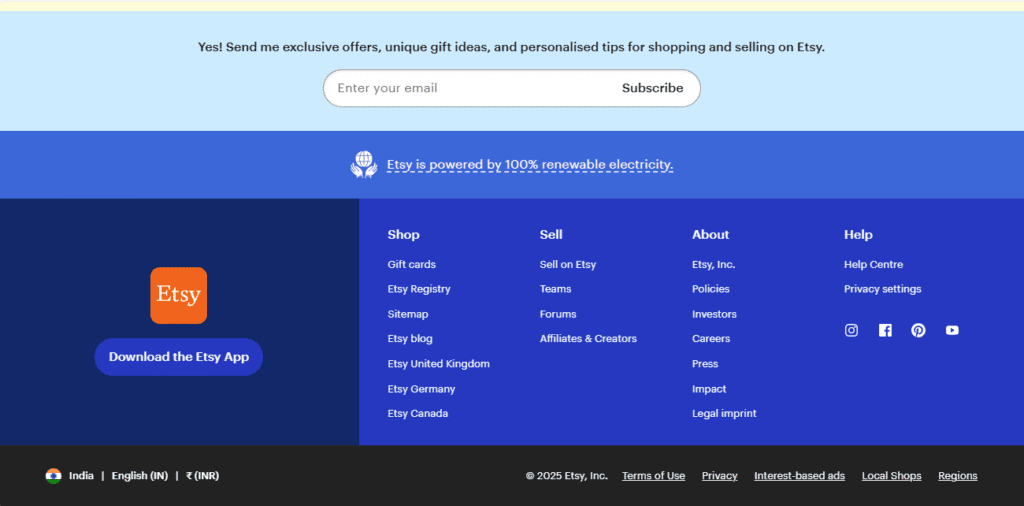Viewport: 1024px width, 506px height.
Task: Change the India region setting
Action: pyautogui.click(x=81, y=476)
